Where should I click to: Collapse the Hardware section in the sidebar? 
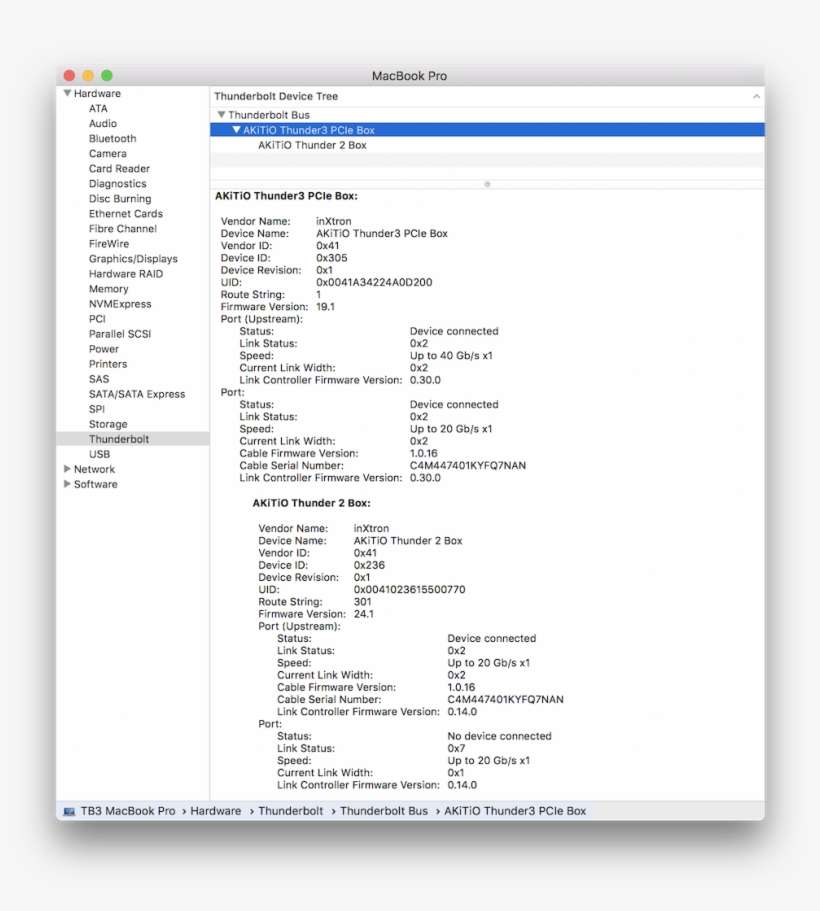[x=67, y=94]
